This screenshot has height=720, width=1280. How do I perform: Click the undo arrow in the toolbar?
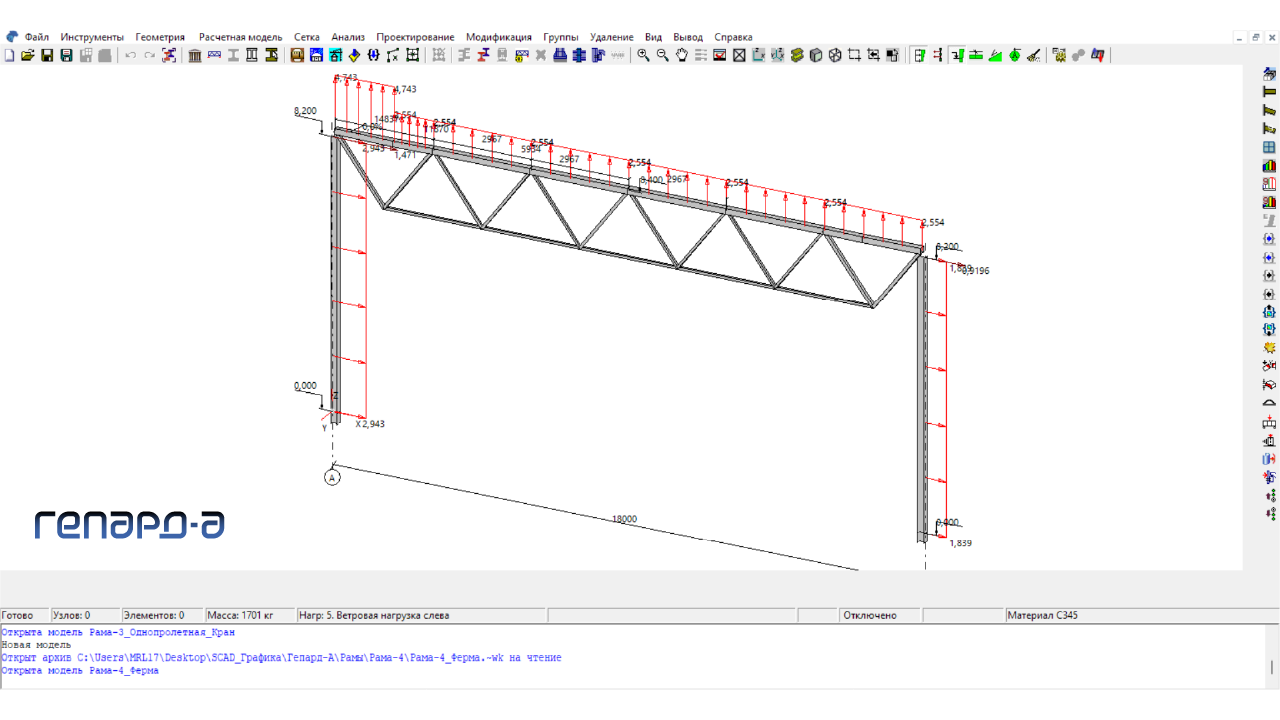[x=130, y=56]
